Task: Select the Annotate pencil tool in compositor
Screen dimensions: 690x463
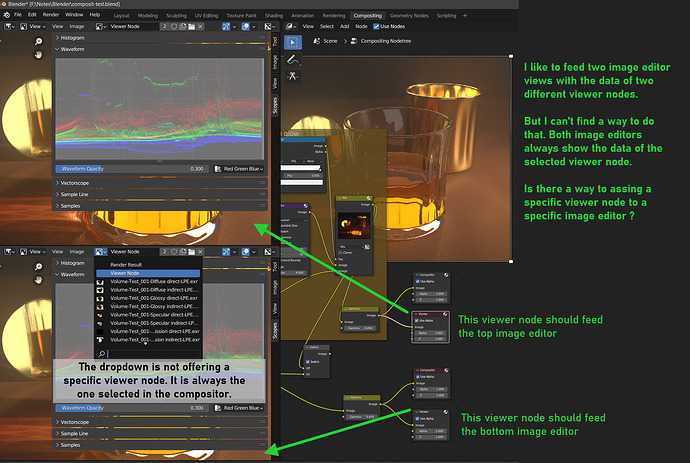Action: tap(293, 59)
